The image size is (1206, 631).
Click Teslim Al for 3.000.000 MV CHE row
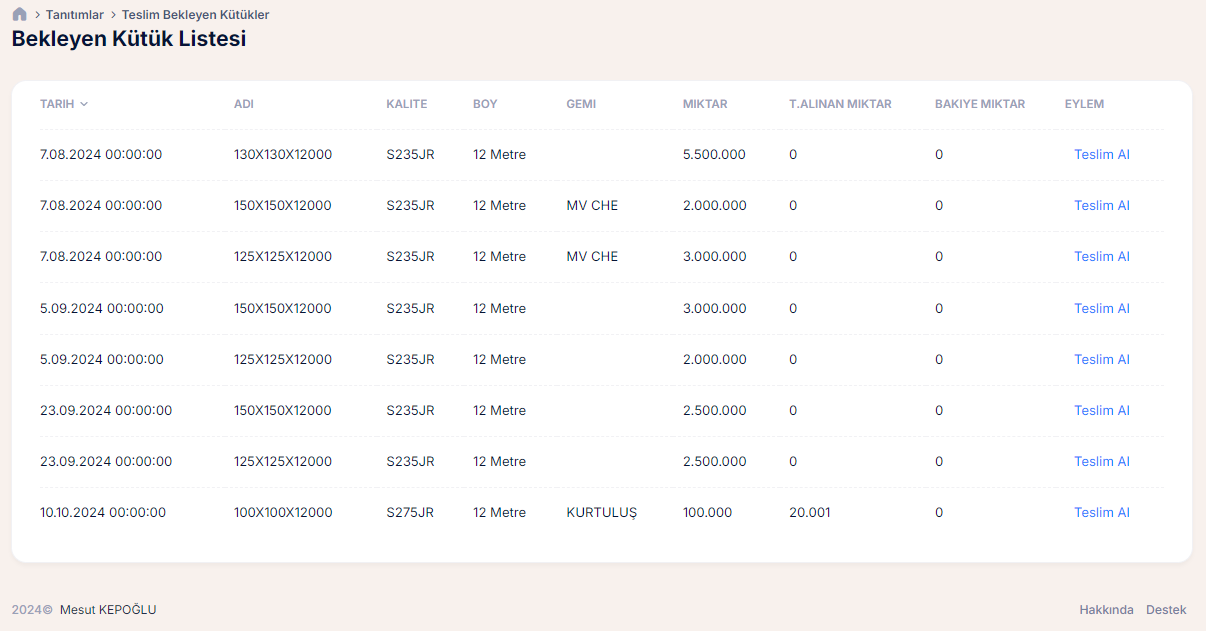tap(1101, 256)
